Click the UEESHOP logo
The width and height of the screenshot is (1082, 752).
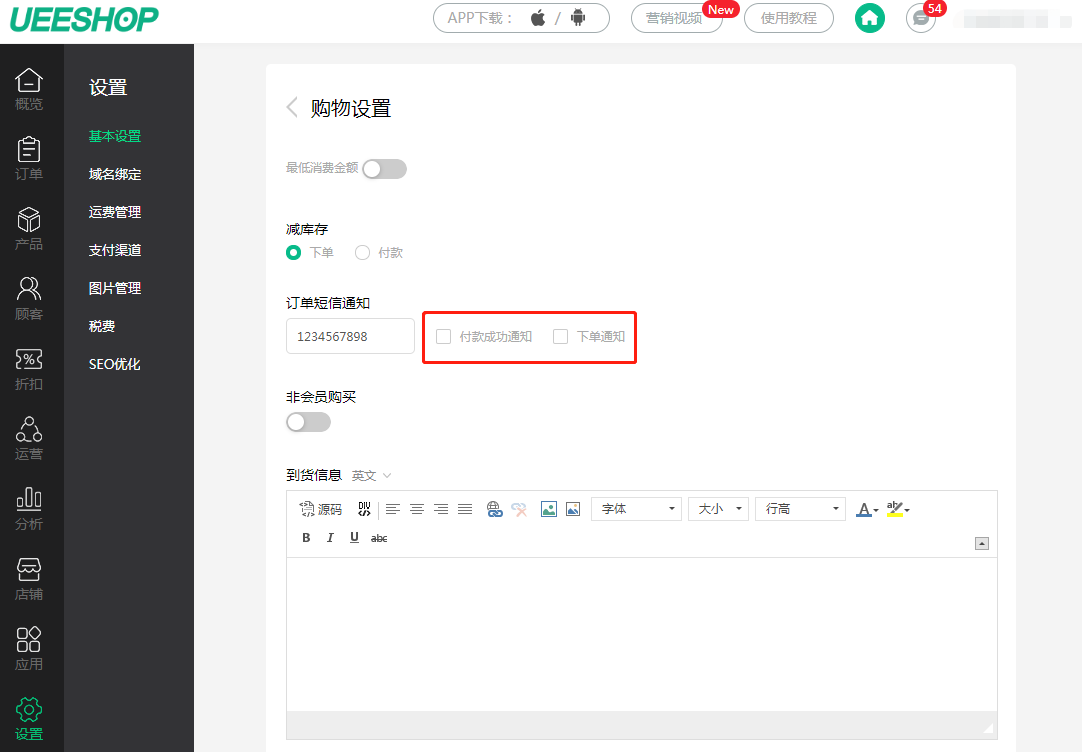(x=84, y=19)
